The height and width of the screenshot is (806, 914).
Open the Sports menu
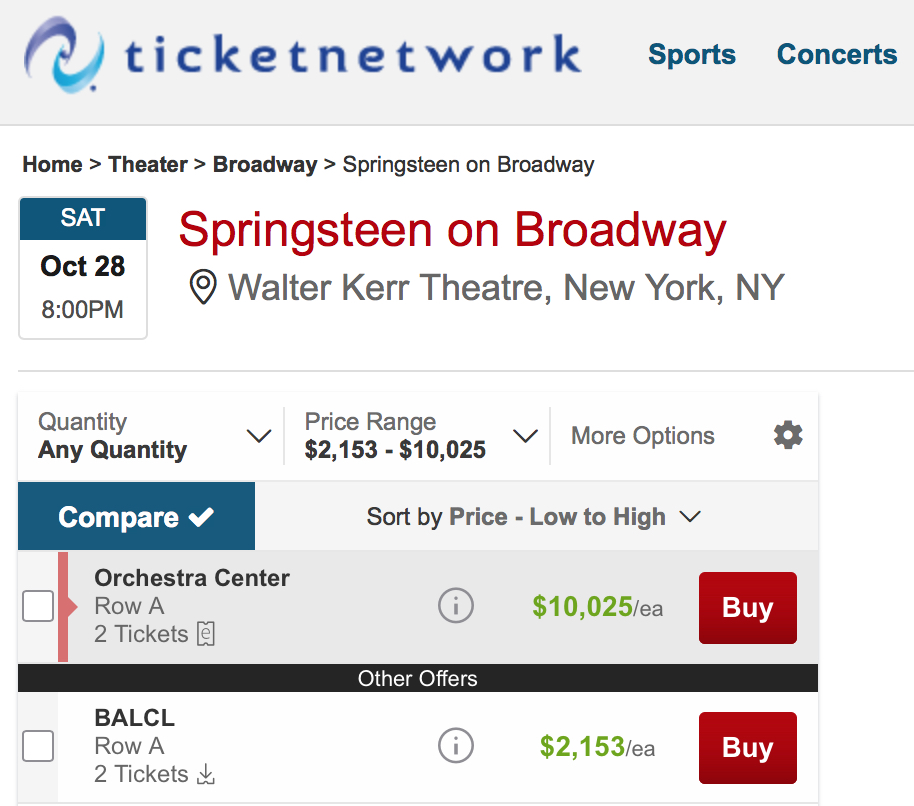[691, 54]
